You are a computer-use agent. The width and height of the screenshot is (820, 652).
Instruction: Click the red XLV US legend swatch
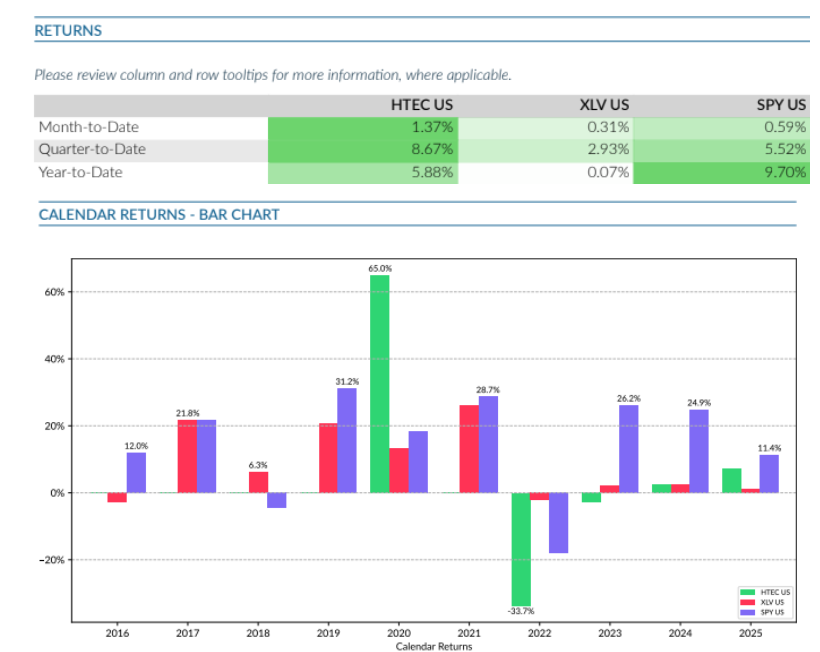[x=745, y=601]
